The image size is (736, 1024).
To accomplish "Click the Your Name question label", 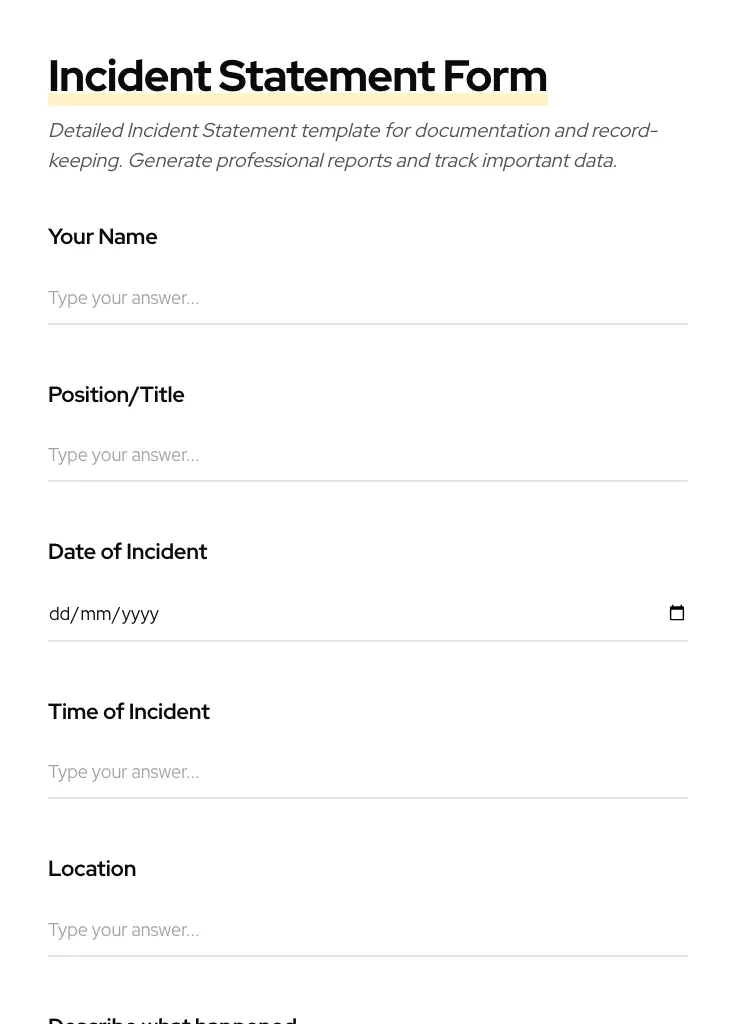I will (x=102, y=237).
